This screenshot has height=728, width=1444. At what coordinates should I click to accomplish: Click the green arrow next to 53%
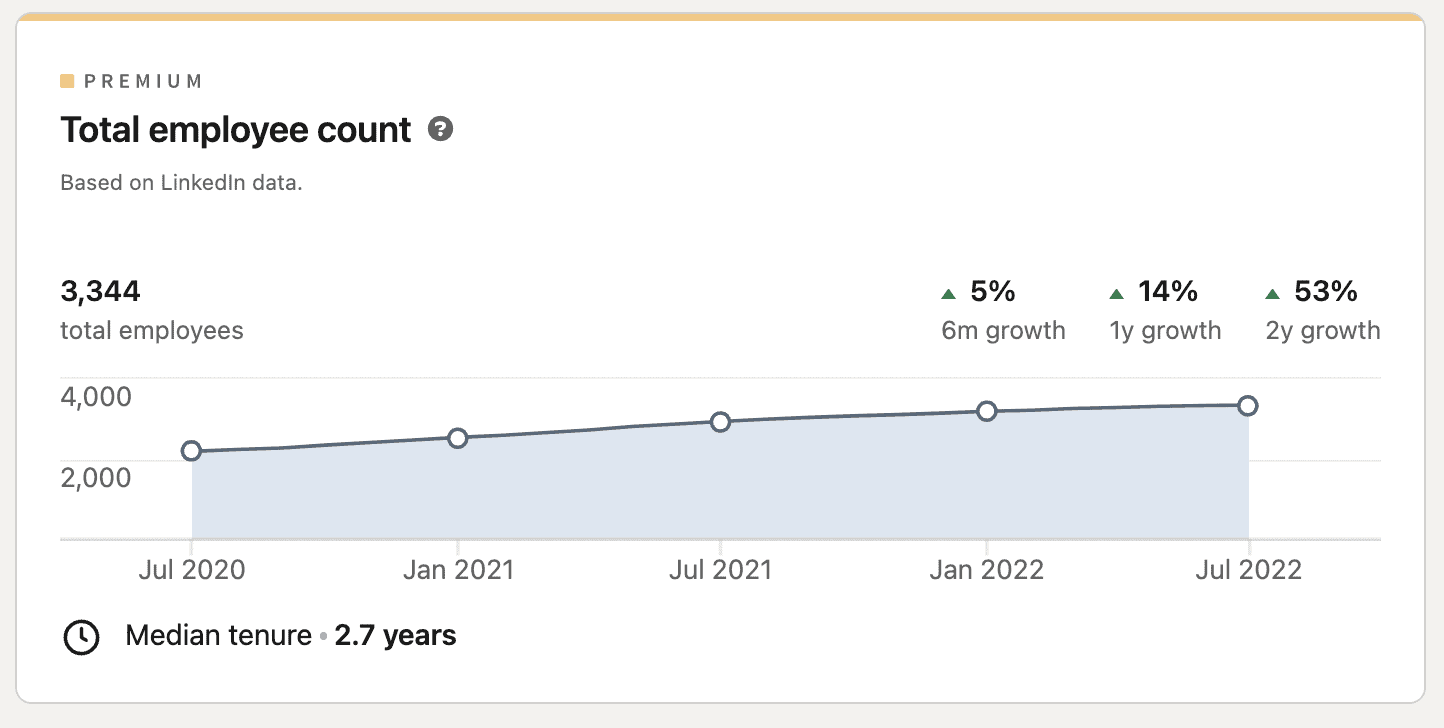1272,292
